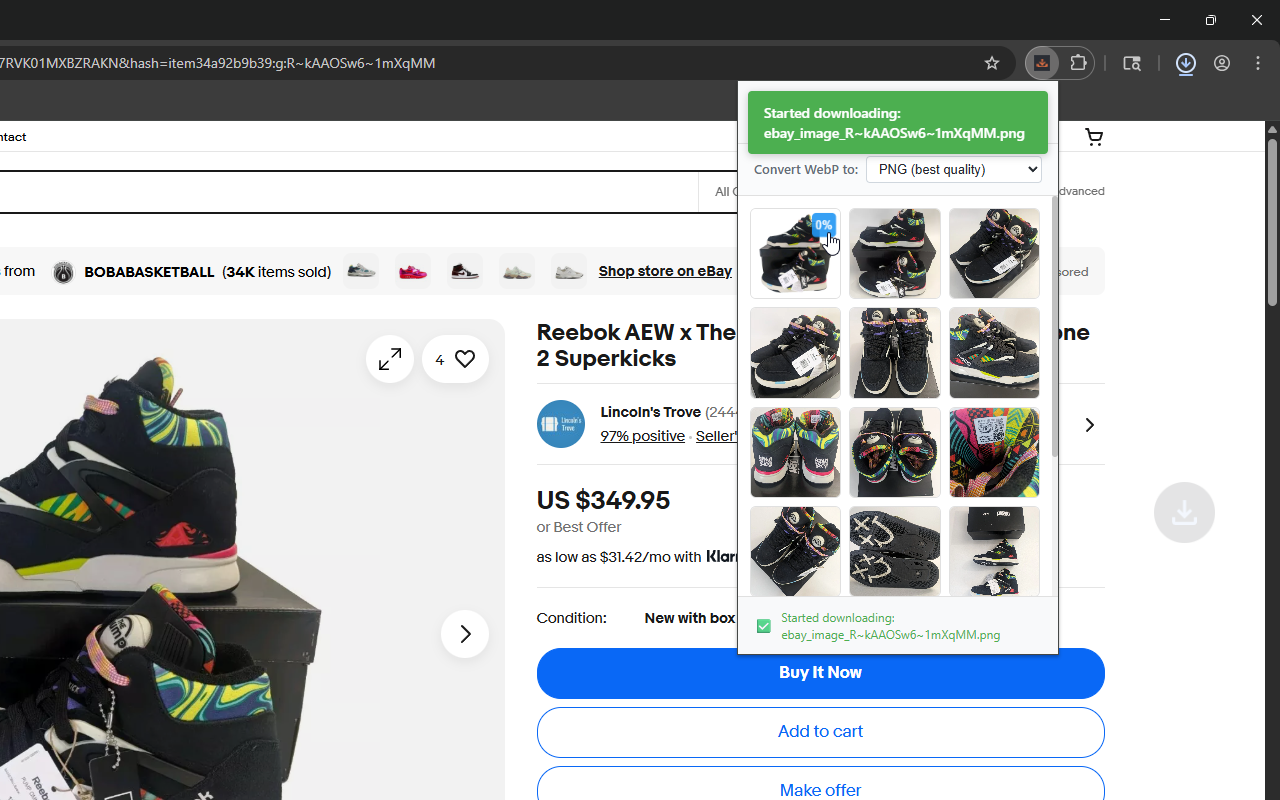Download the first shoe thumbnail in the popup
1280x800 pixels.
[795, 253]
